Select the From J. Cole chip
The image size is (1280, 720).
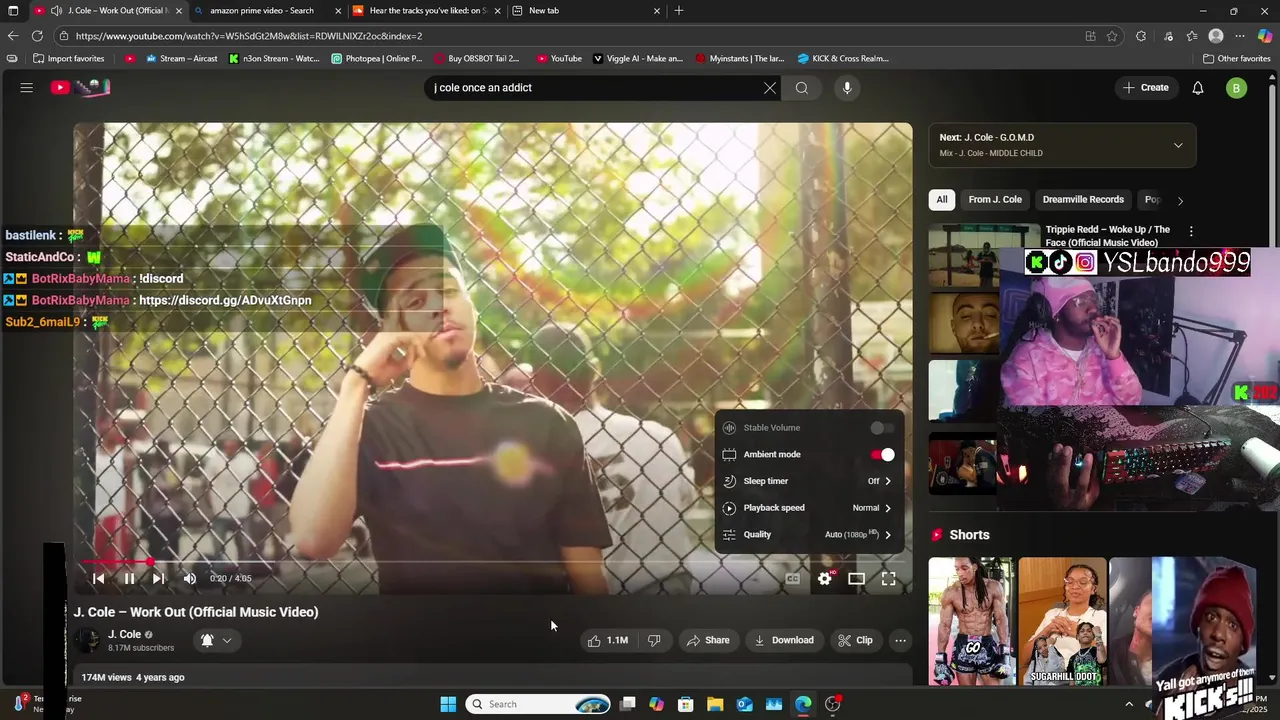coord(995,199)
